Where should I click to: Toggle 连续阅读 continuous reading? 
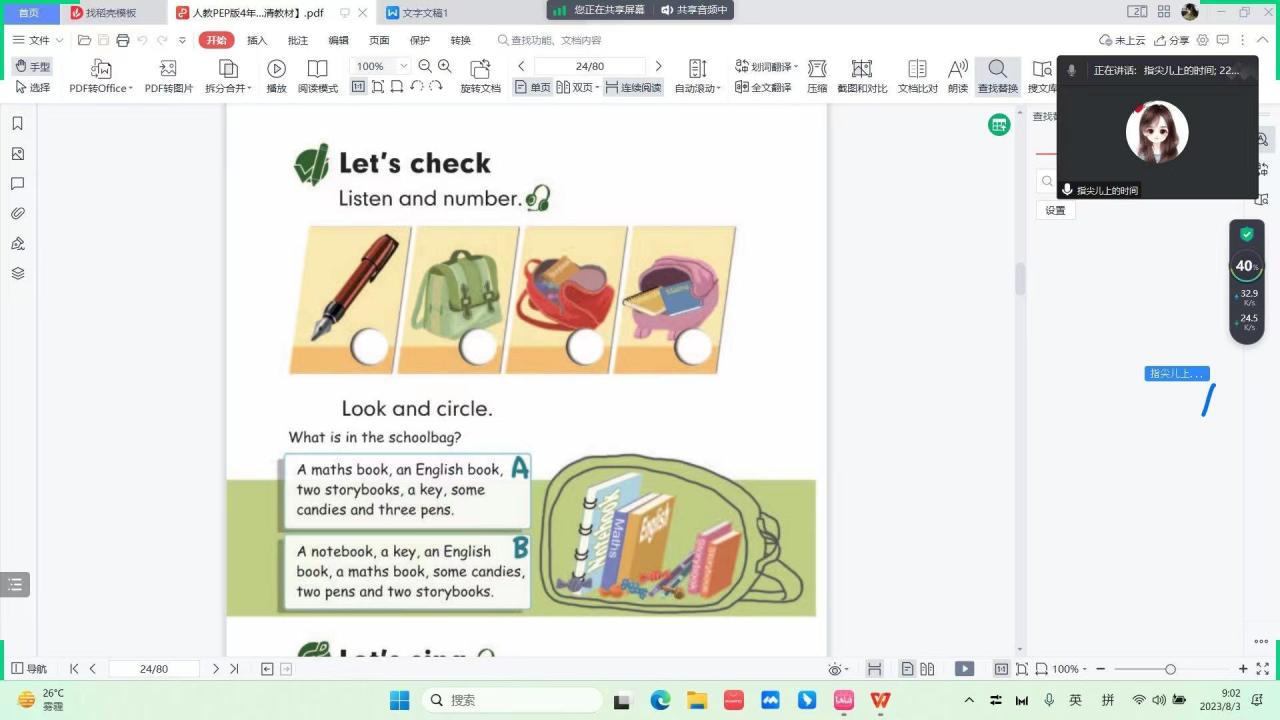point(633,88)
